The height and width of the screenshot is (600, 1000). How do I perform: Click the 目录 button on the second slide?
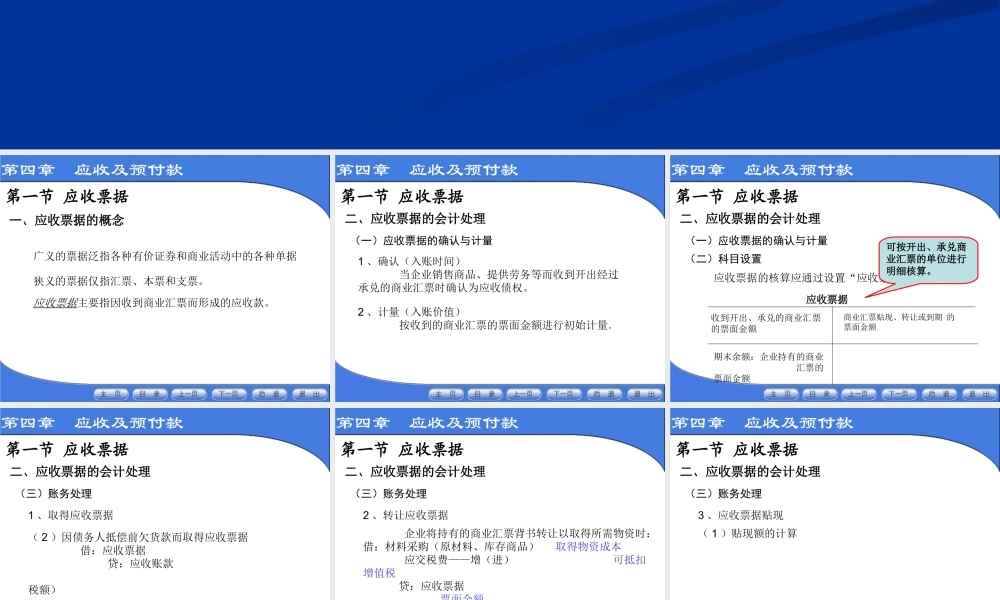485,394
